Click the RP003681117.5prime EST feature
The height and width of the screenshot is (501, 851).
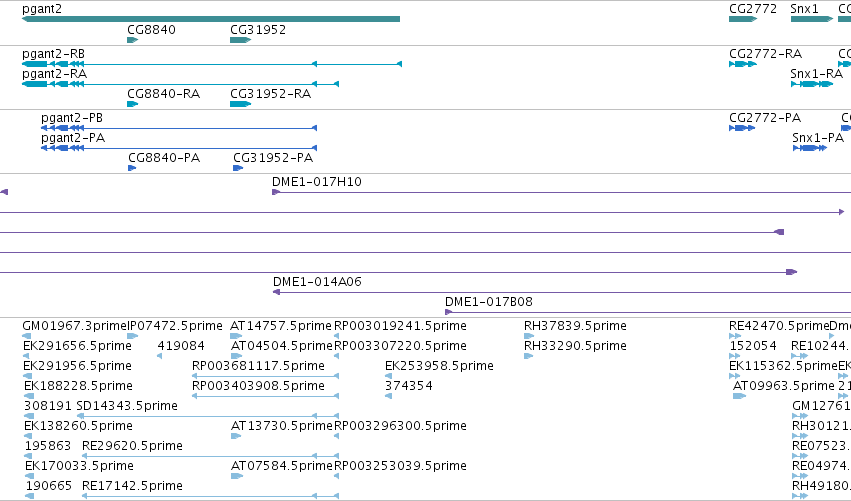pos(265,376)
